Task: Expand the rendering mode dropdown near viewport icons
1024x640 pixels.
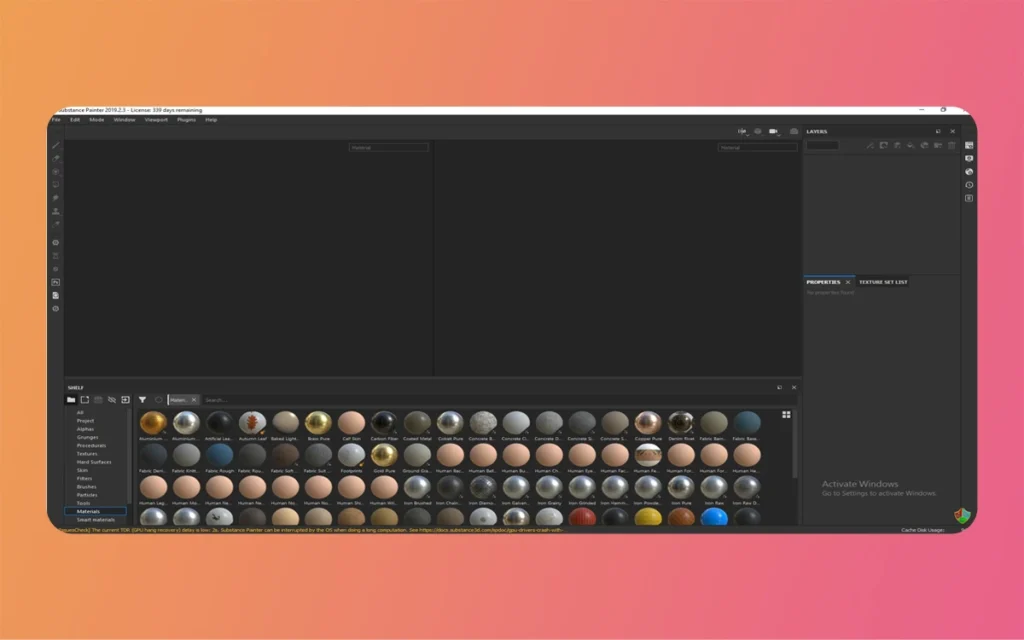Action: click(x=748, y=135)
